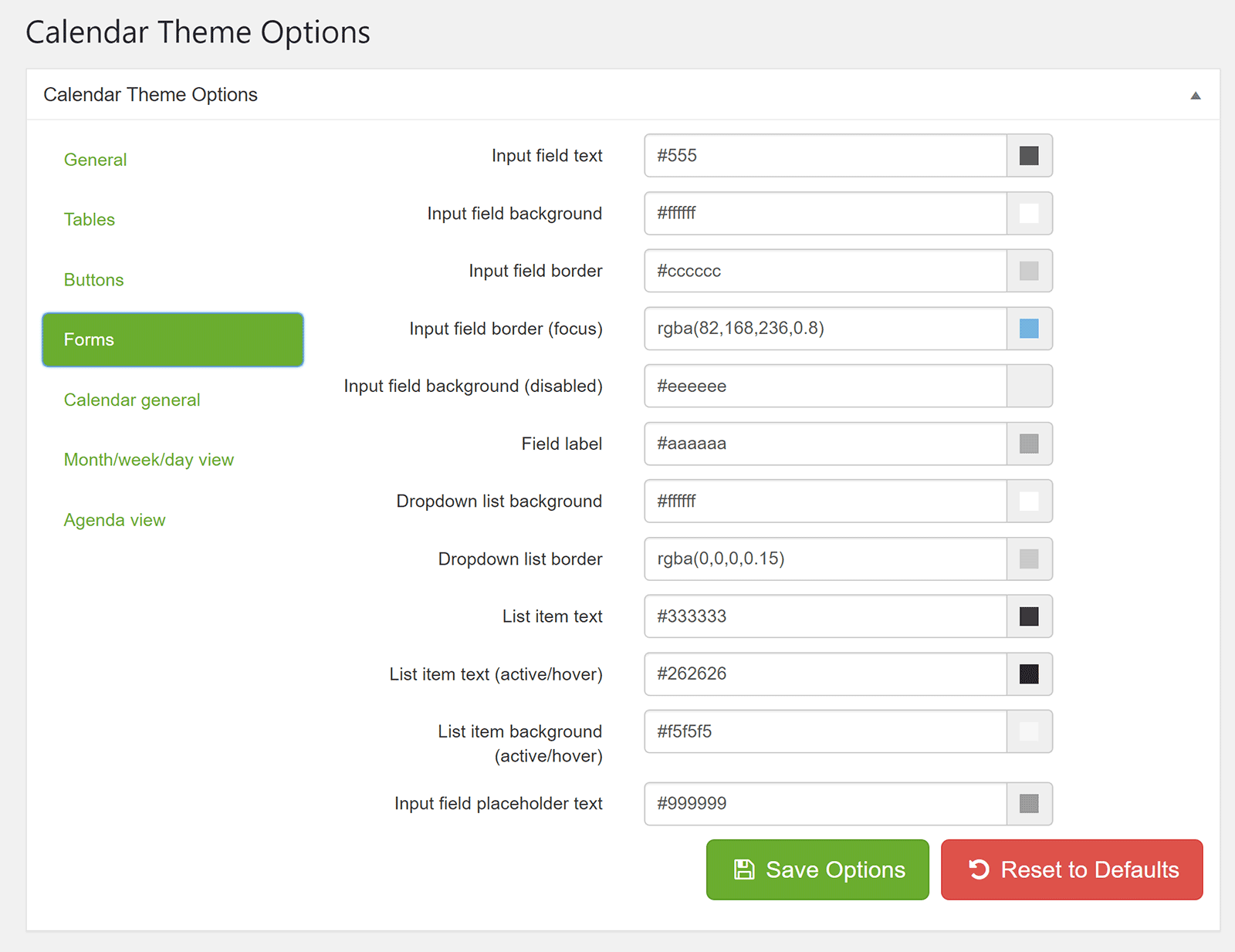Open swatch for #f5f5f5 list item background
Image resolution: width=1235 pixels, height=952 pixels.
(x=1029, y=731)
